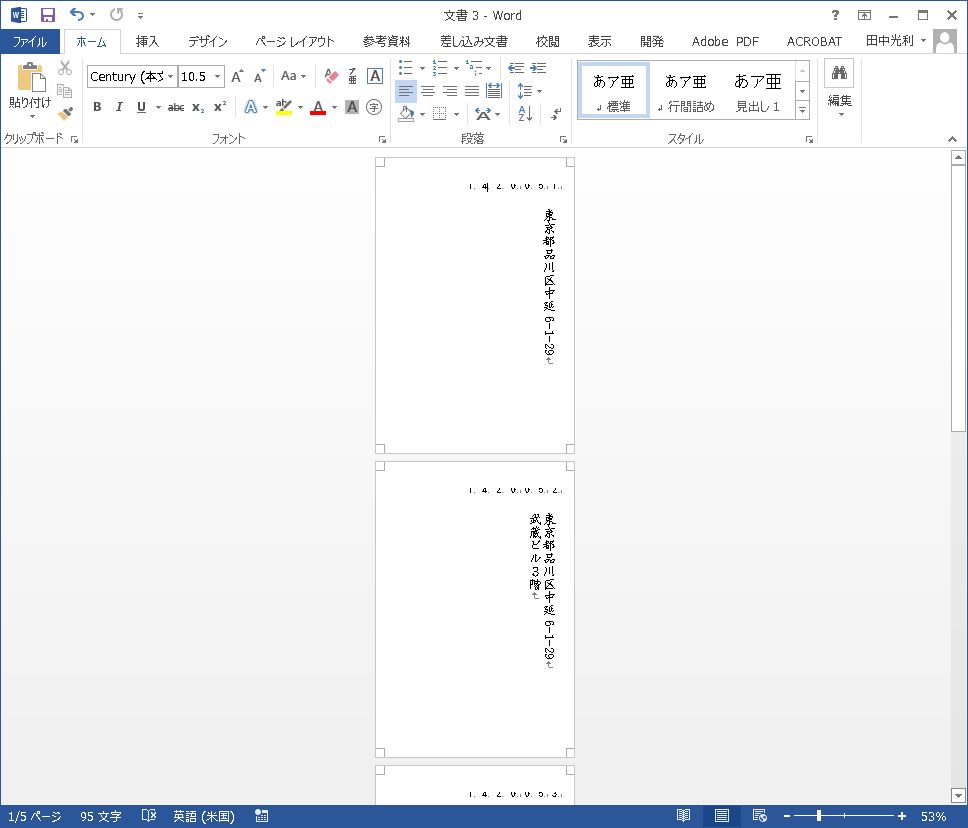Apply character shading
The height and width of the screenshot is (828, 968).
tap(352, 107)
